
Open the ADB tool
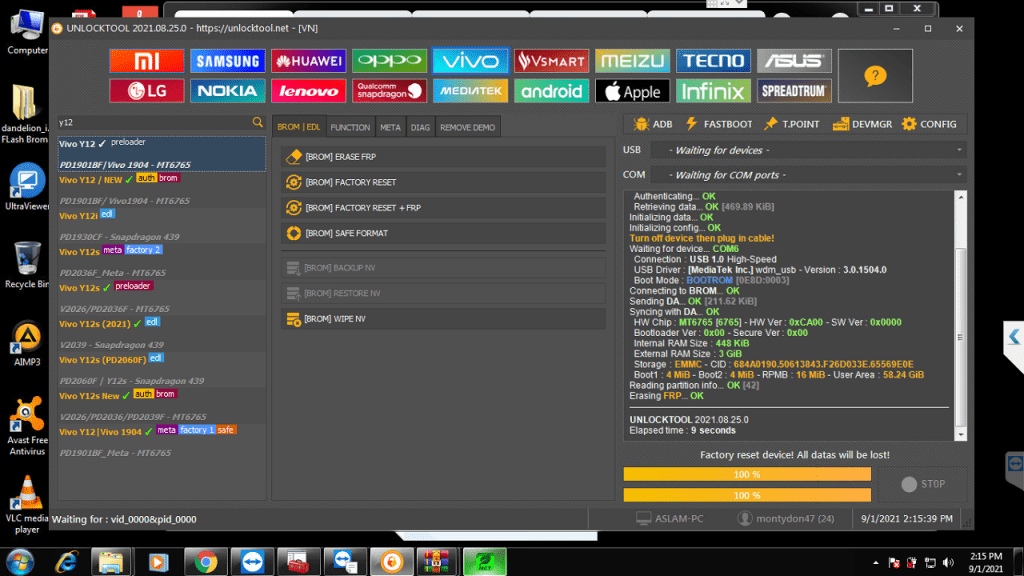[652, 124]
